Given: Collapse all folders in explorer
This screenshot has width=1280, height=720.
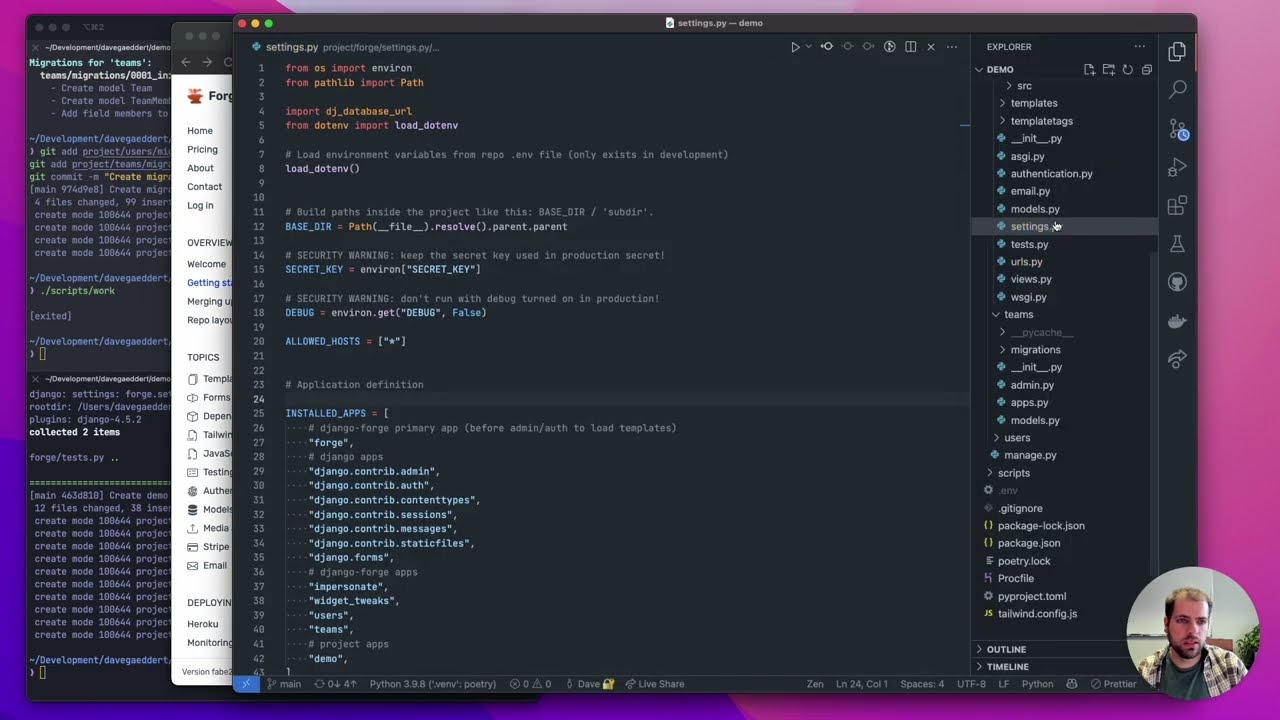Looking at the screenshot, I should point(1146,70).
